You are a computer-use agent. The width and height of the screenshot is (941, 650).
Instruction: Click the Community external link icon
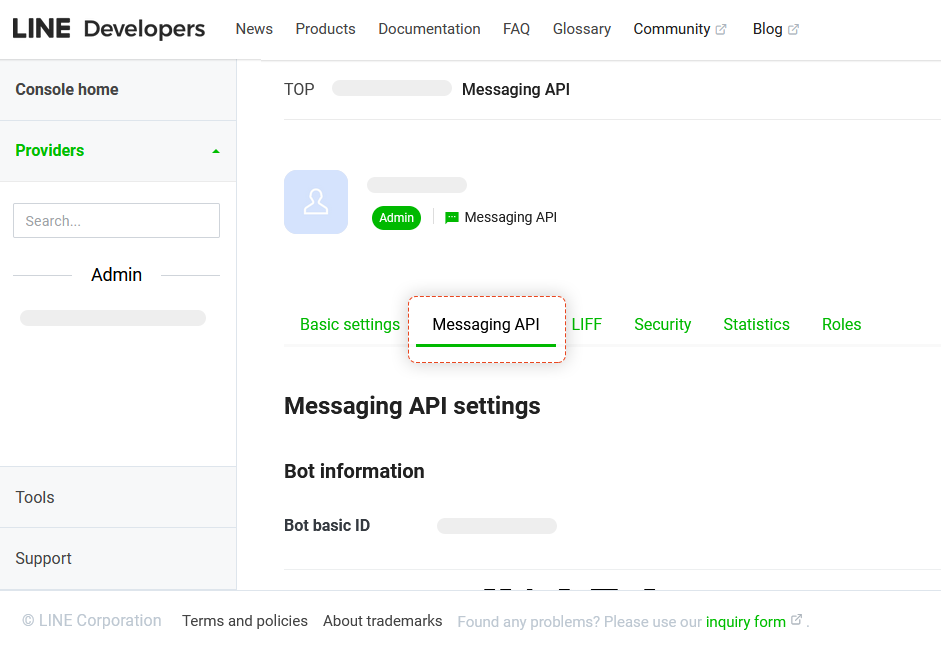pos(721,29)
